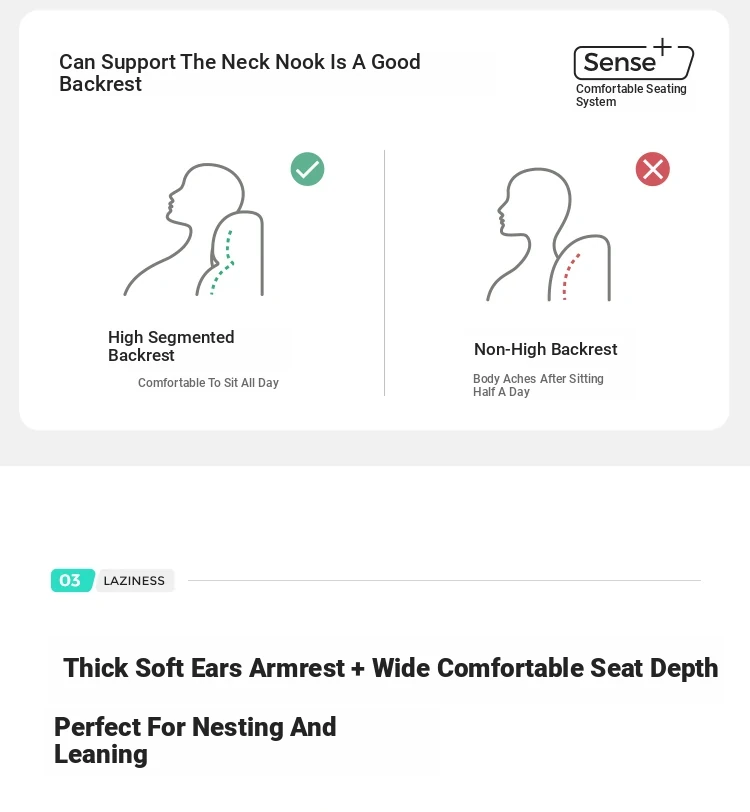Click the Thick Soft Ears Armrest headline
Viewport: 750px width, 812px height.
pyautogui.click(x=391, y=668)
